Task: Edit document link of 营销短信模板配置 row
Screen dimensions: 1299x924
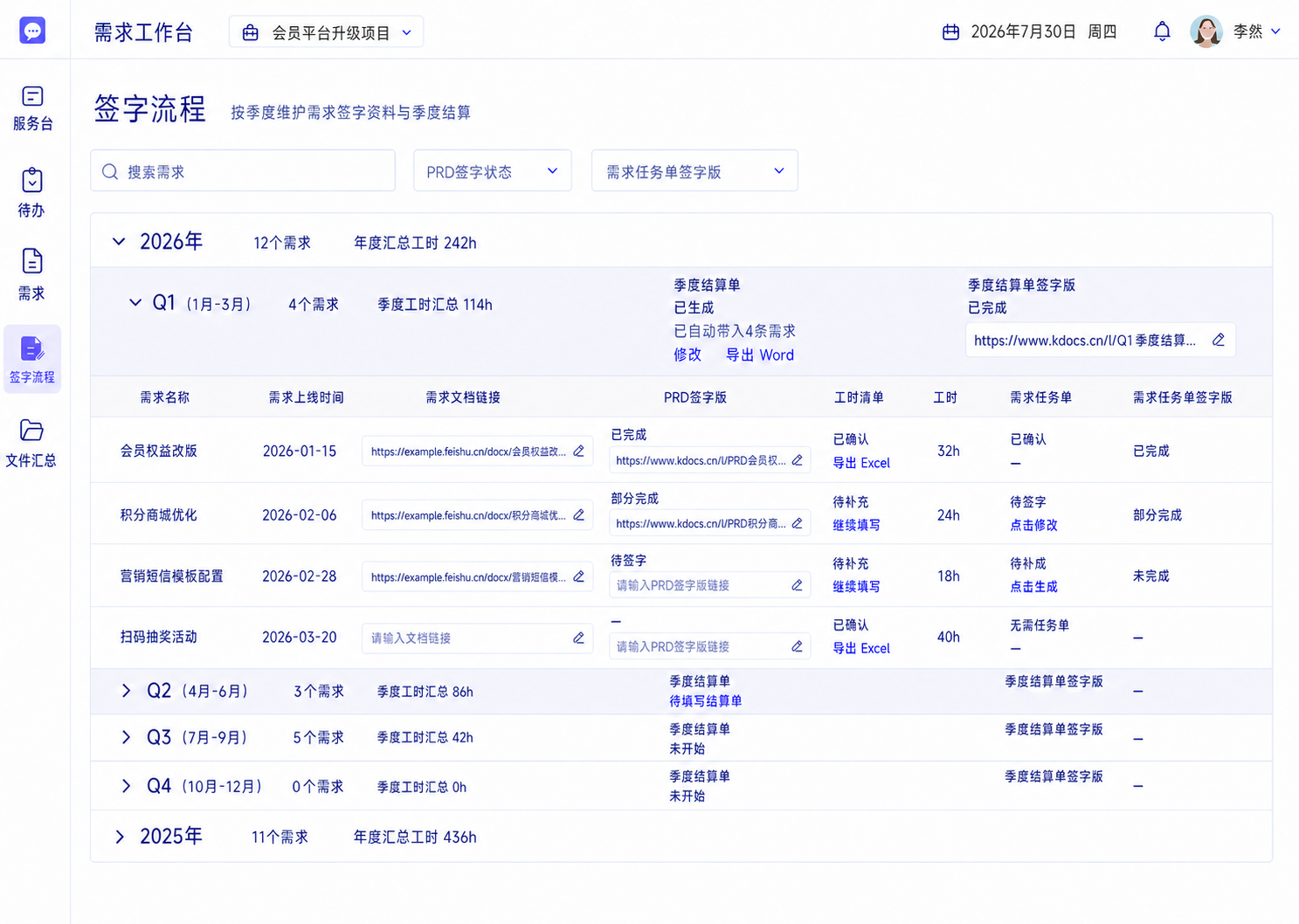Action: pyautogui.click(x=578, y=576)
